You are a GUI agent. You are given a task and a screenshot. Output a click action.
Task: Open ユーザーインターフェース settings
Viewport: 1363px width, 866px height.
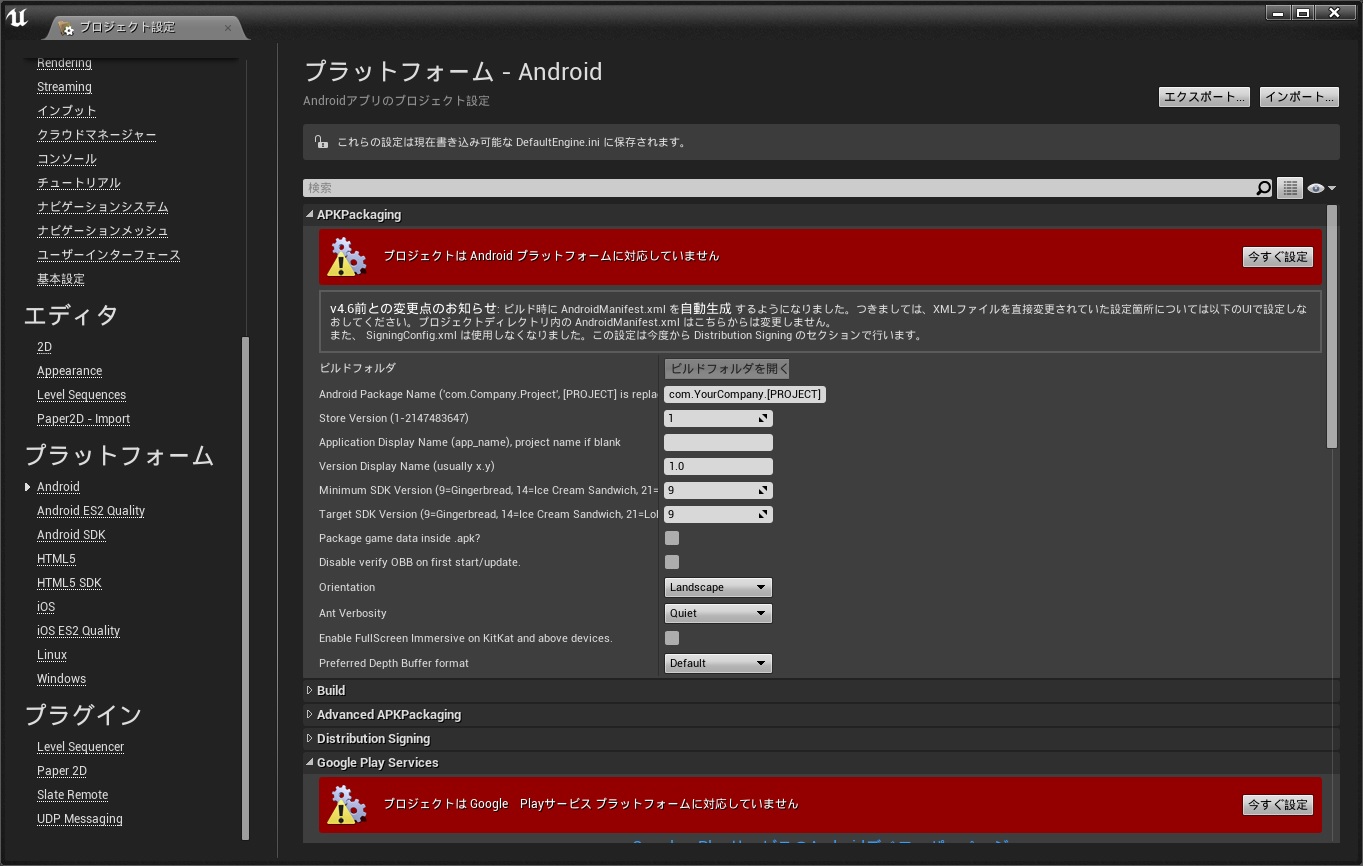pos(109,255)
